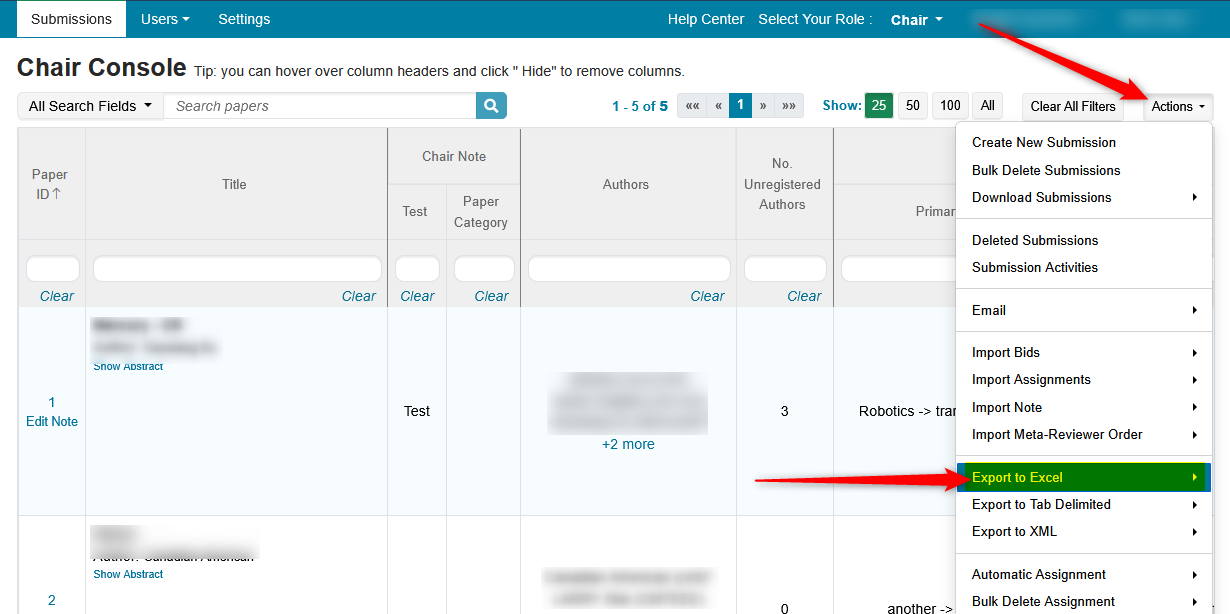Open All Search Fields dropdown

[90, 106]
